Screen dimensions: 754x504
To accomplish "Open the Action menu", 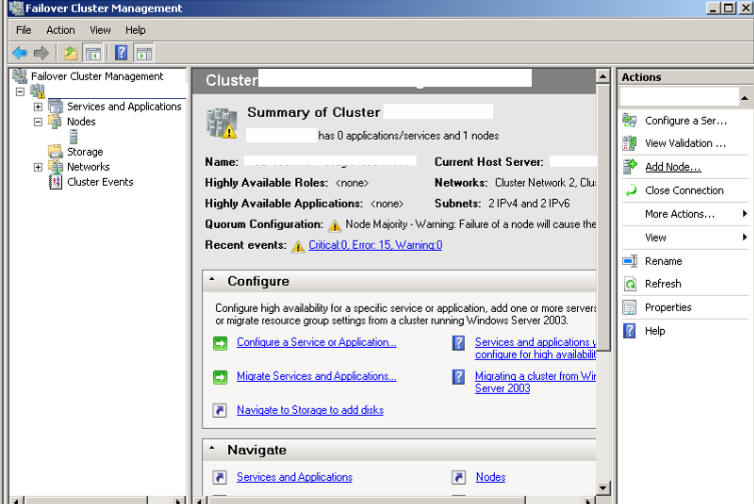I will pos(61,30).
